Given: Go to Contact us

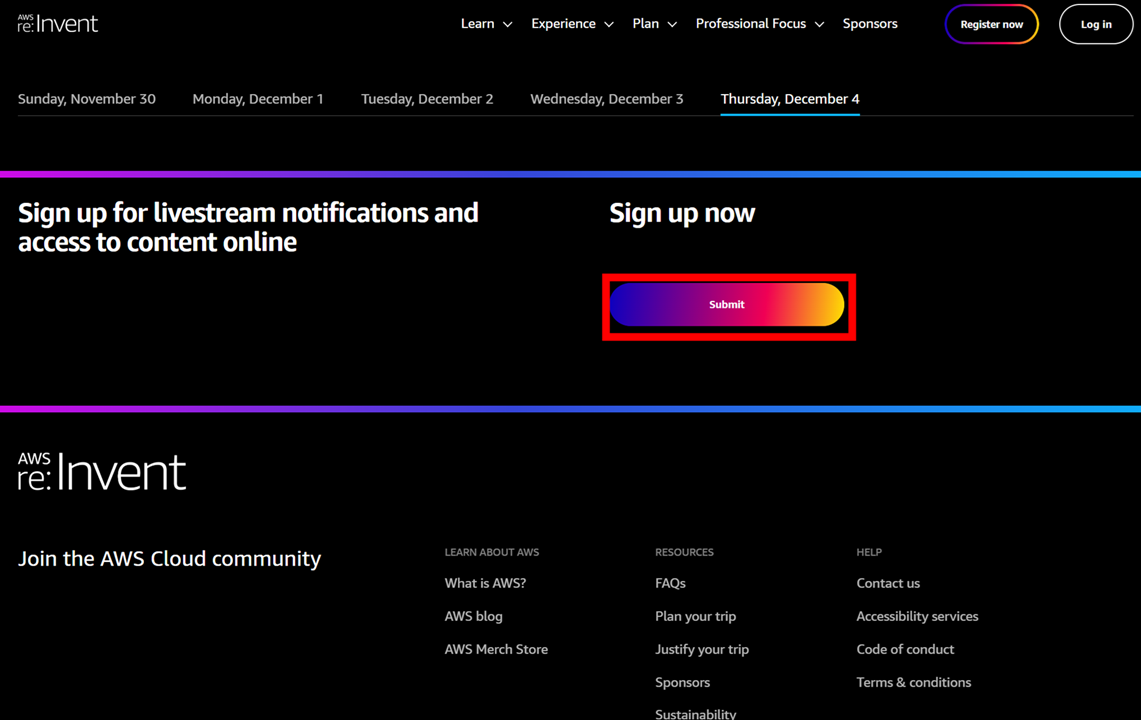Looking at the screenshot, I should [x=888, y=583].
